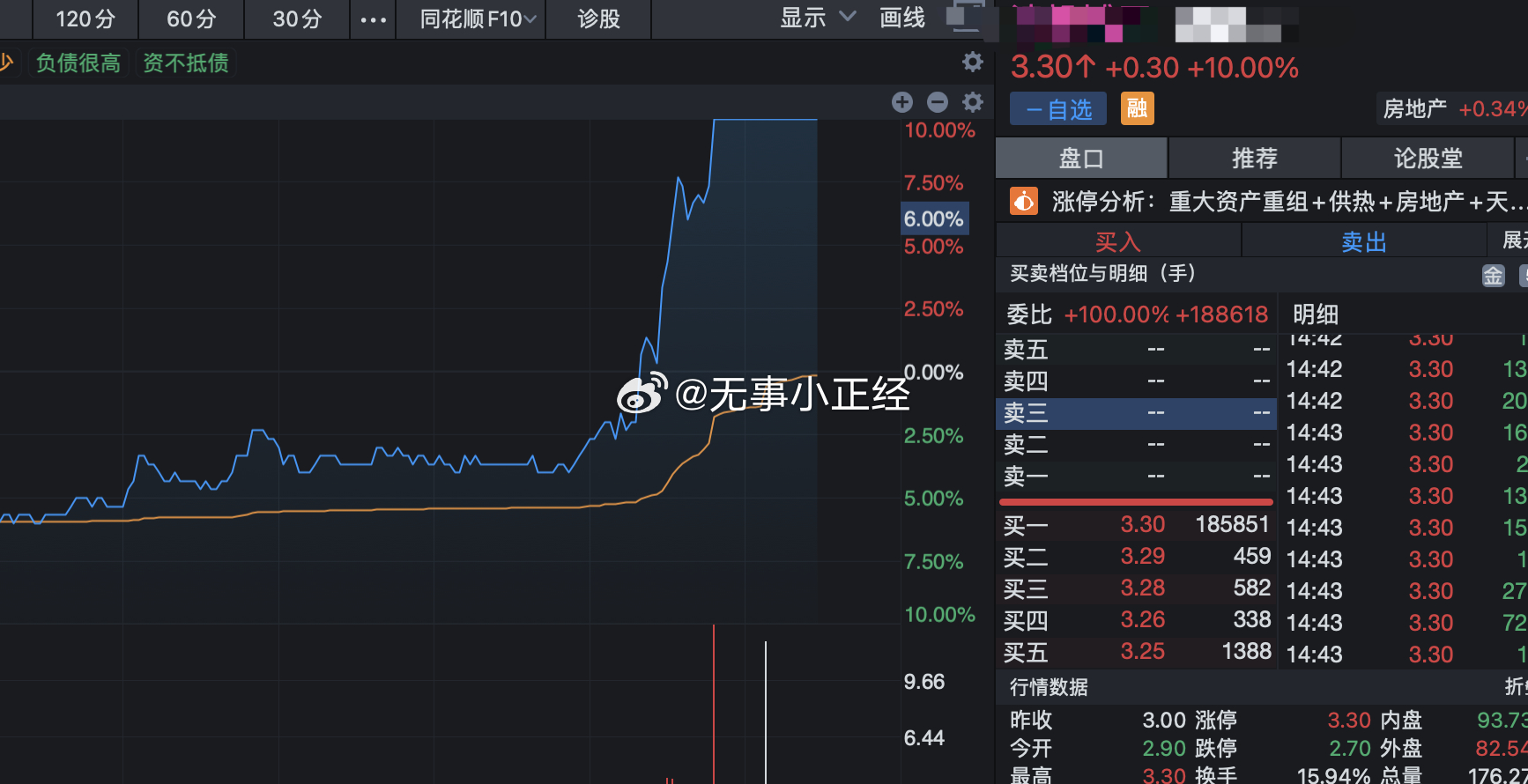The height and width of the screenshot is (784, 1528).
Task: Select the 推荐 tab
Action: coord(1255,159)
